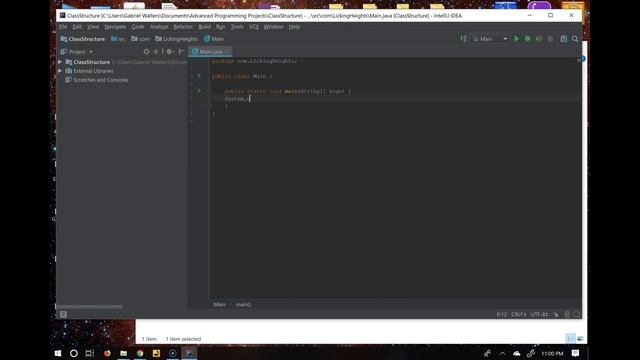Click OneDrive cloud icon in system tray
Image resolution: width=640 pixels, height=360 pixels.
516,353
